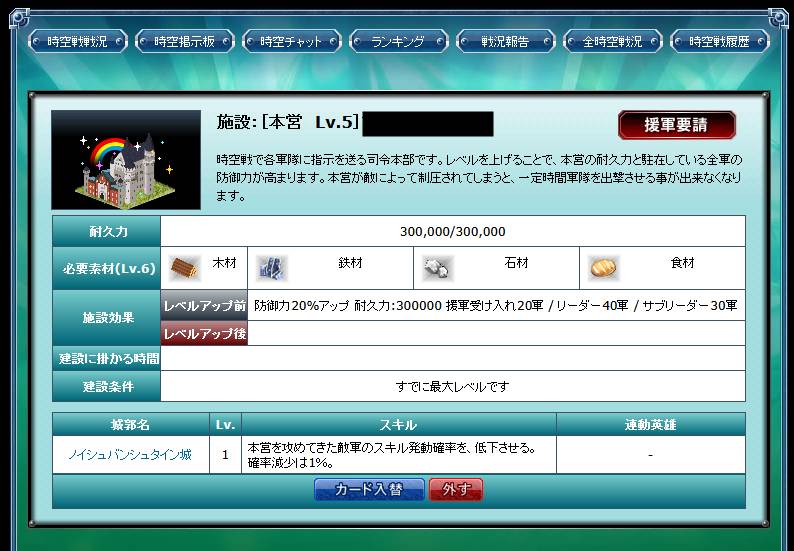Viewport: 794px width, 551px height.
Task: Click the food (食材) bread icon
Action: [604, 268]
